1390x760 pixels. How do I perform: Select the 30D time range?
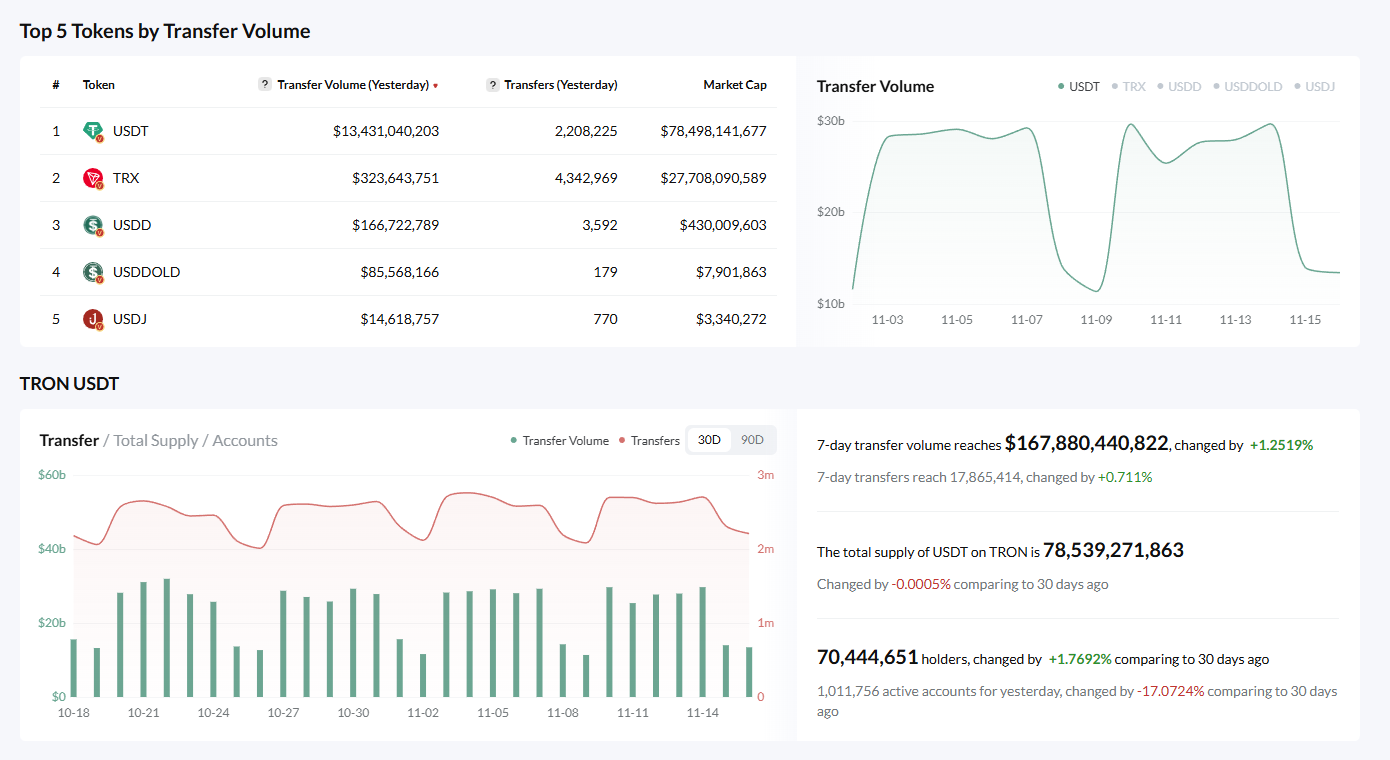tap(709, 441)
